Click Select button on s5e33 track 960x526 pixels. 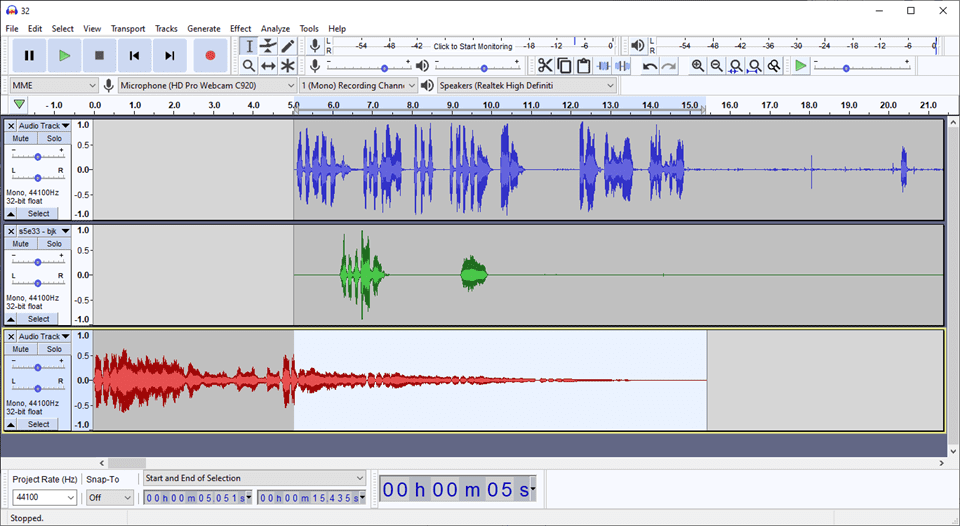(38, 319)
